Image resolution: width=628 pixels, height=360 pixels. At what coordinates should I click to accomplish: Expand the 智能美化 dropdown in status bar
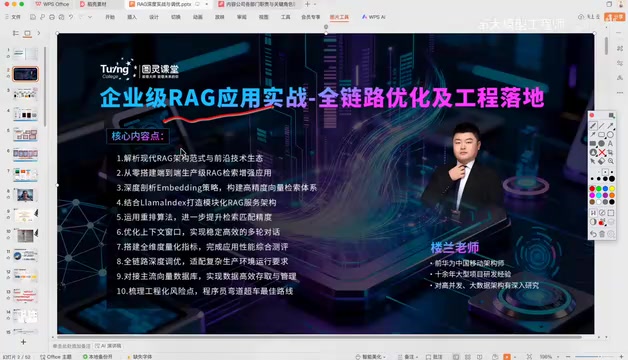[x=384, y=357]
